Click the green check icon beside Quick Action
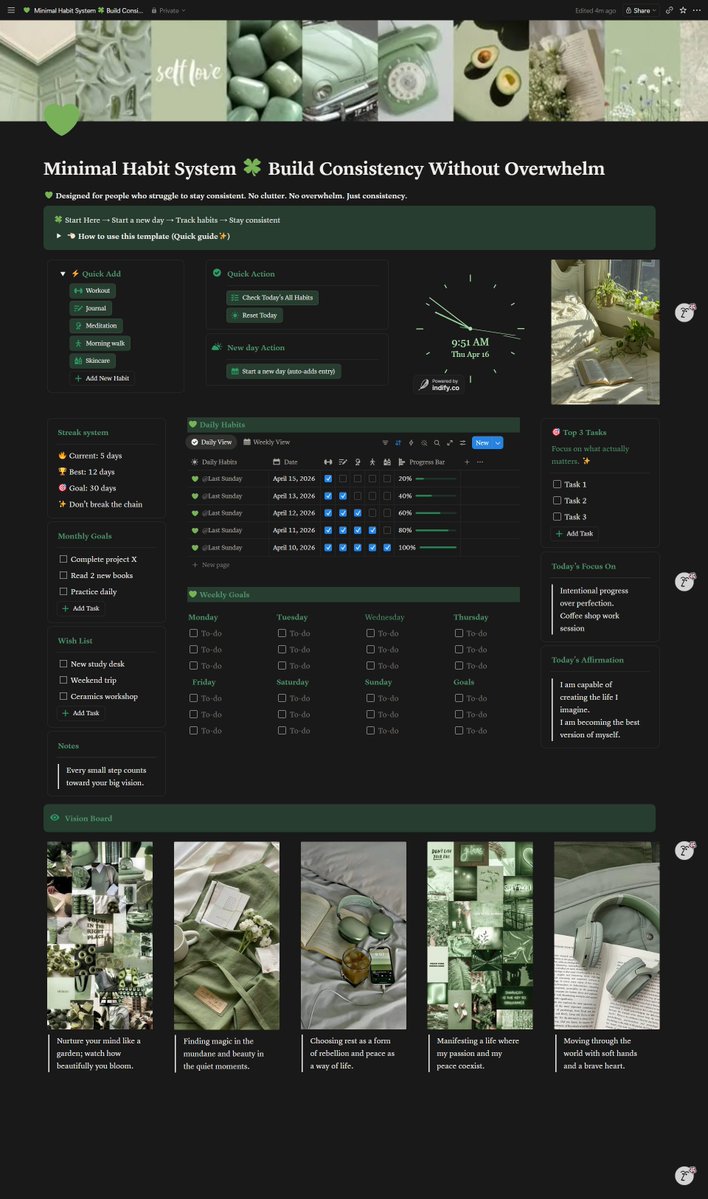The image size is (708, 1199). tap(217, 273)
